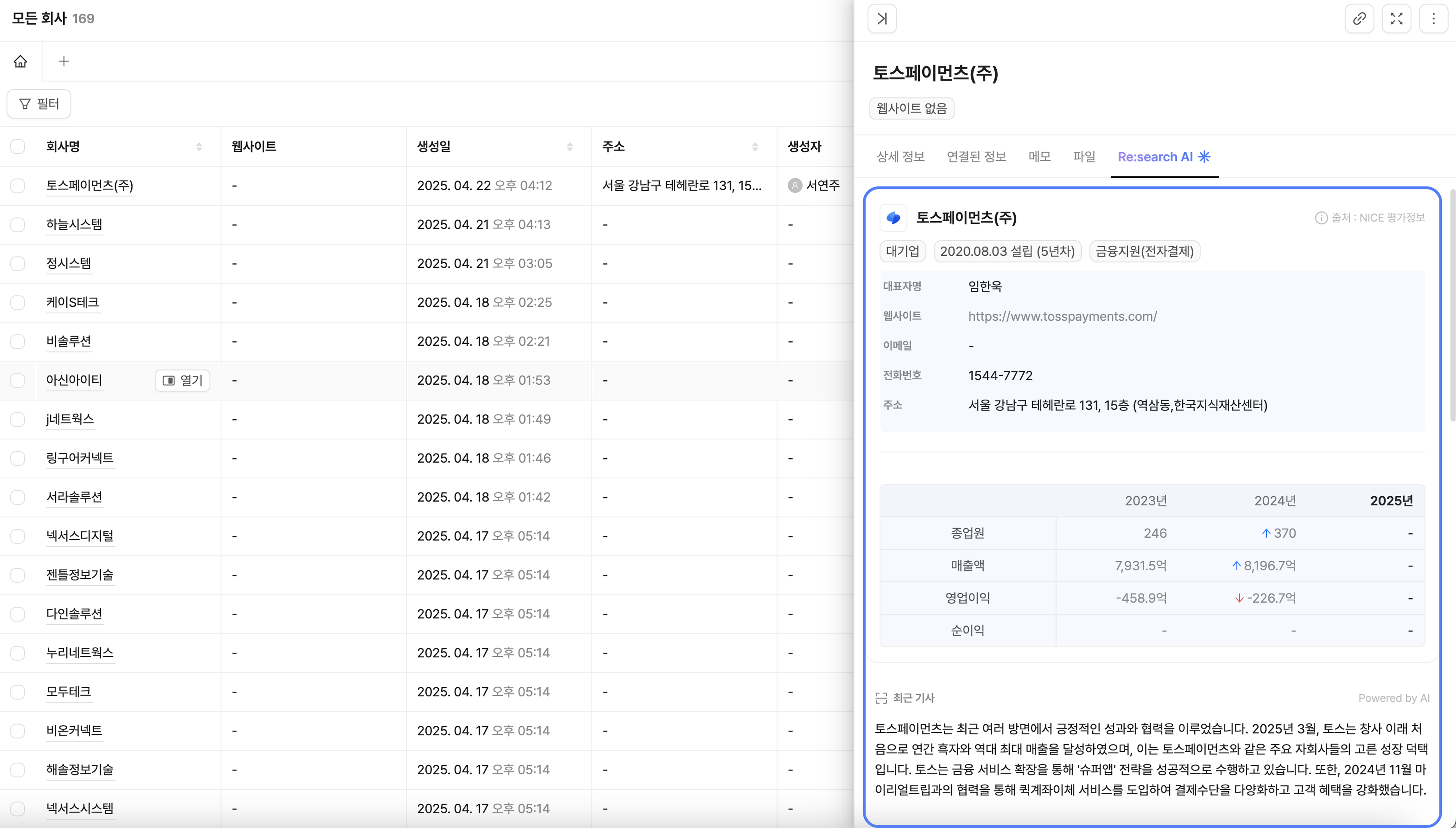The width and height of the screenshot is (1456, 828).
Task: Open 넥서스디지털 company link
Action: [x=80, y=536]
